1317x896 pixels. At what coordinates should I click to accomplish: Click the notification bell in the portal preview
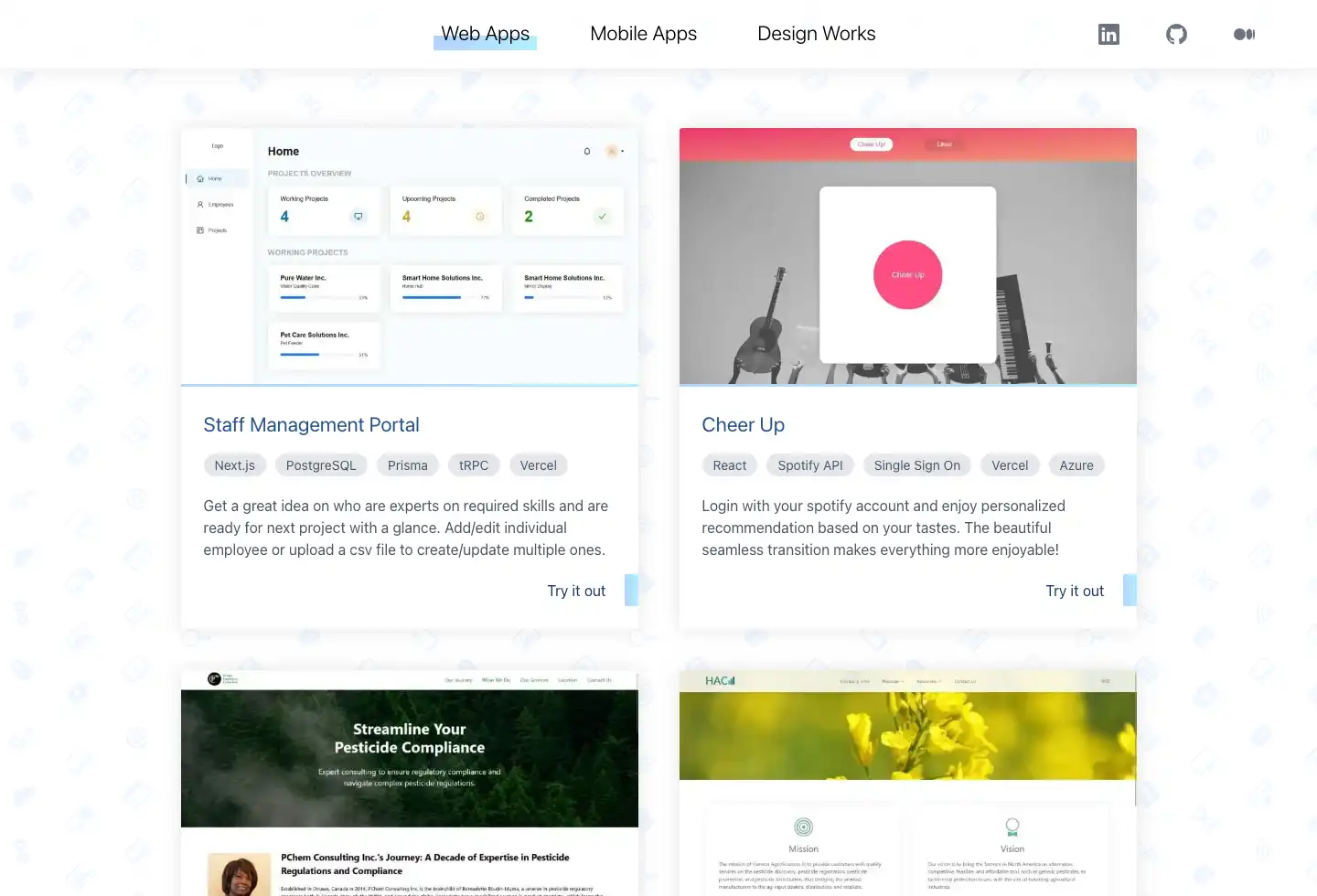pyautogui.click(x=587, y=151)
